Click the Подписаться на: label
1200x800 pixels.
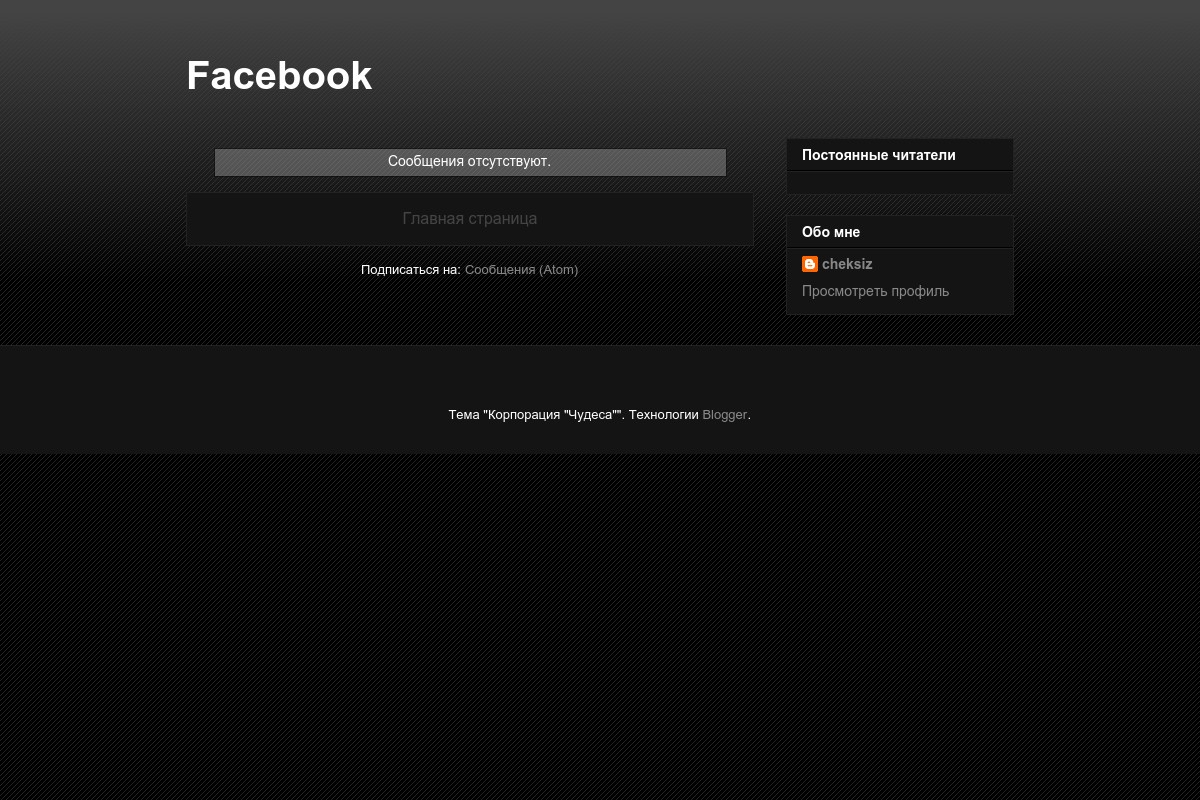pos(411,270)
